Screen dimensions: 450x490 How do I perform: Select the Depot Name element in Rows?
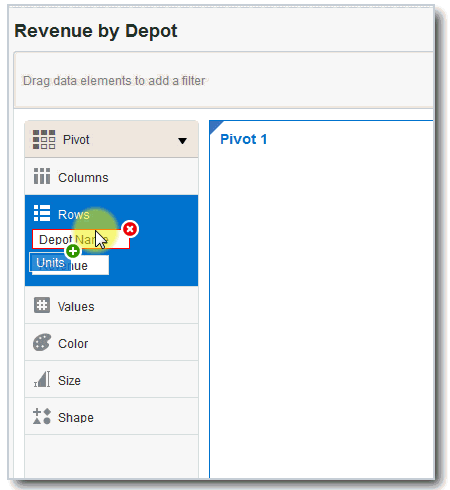(81, 239)
